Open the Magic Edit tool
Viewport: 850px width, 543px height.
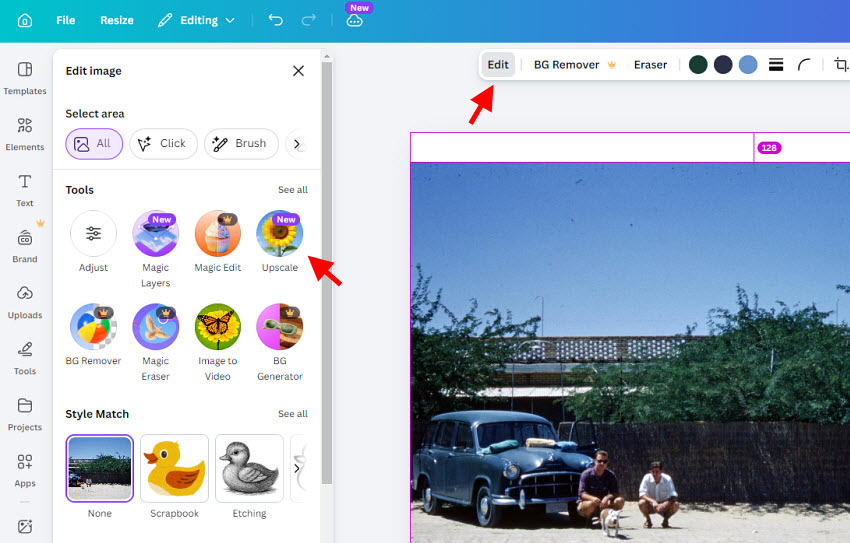coord(217,242)
